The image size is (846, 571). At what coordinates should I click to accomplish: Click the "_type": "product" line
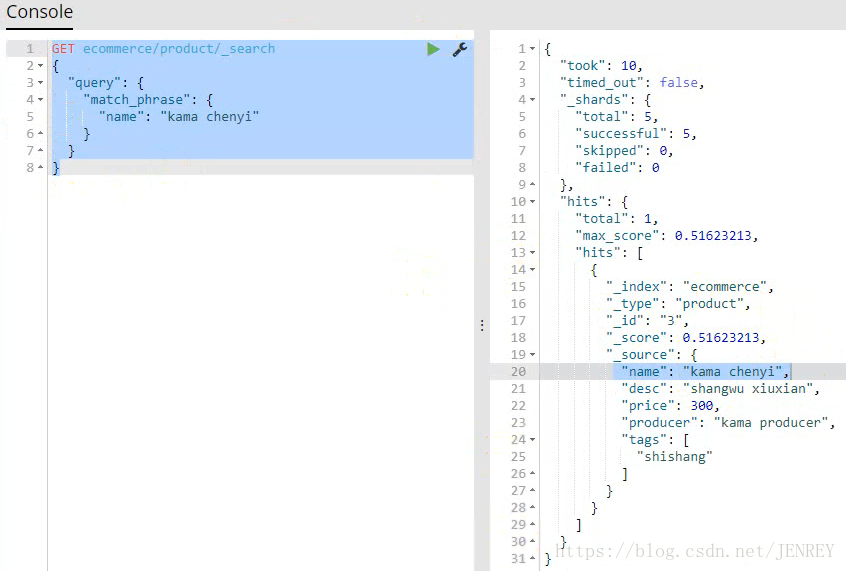tap(678, 303)
